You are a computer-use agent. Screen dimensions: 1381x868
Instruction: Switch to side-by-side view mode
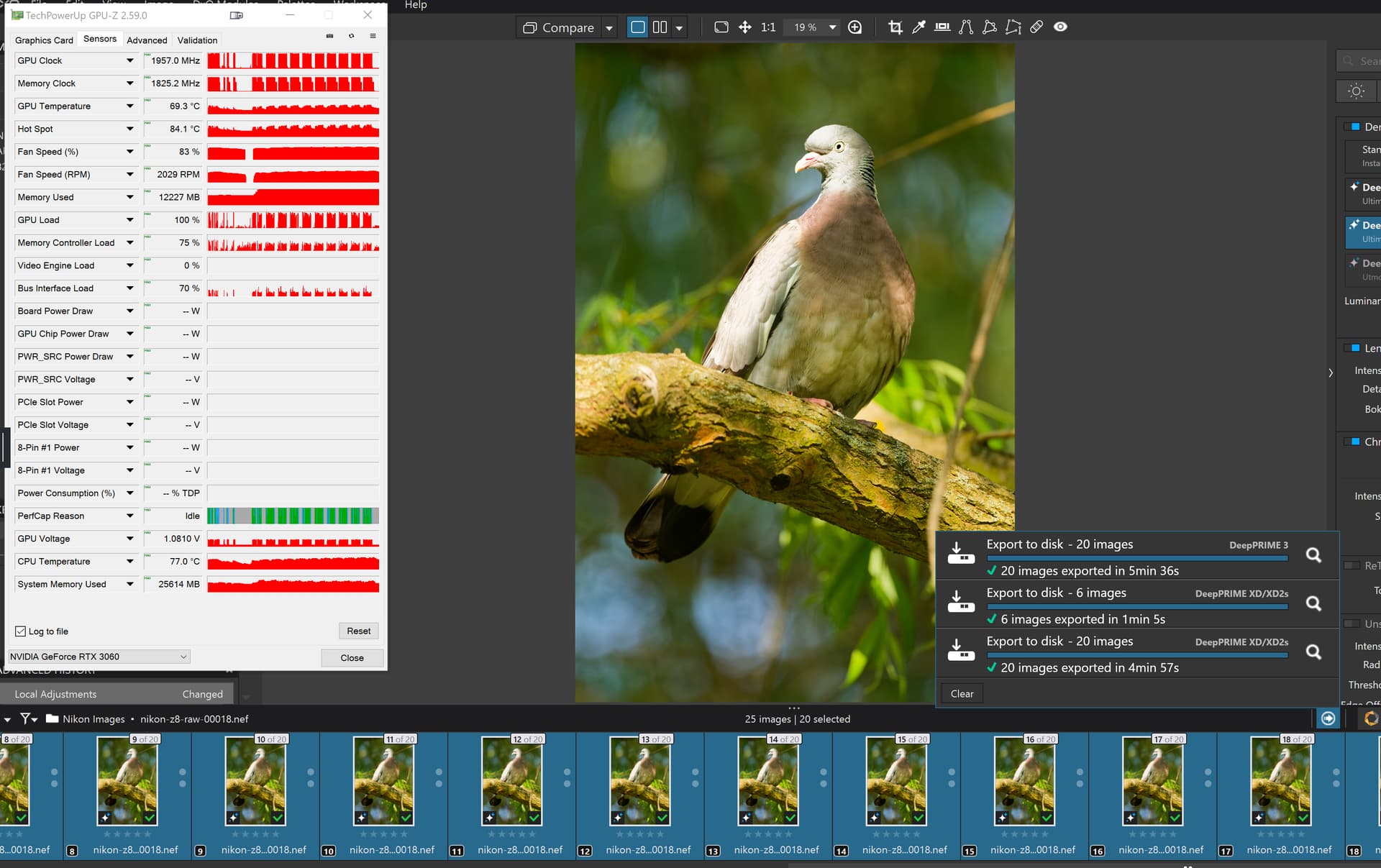coord(660,27)
